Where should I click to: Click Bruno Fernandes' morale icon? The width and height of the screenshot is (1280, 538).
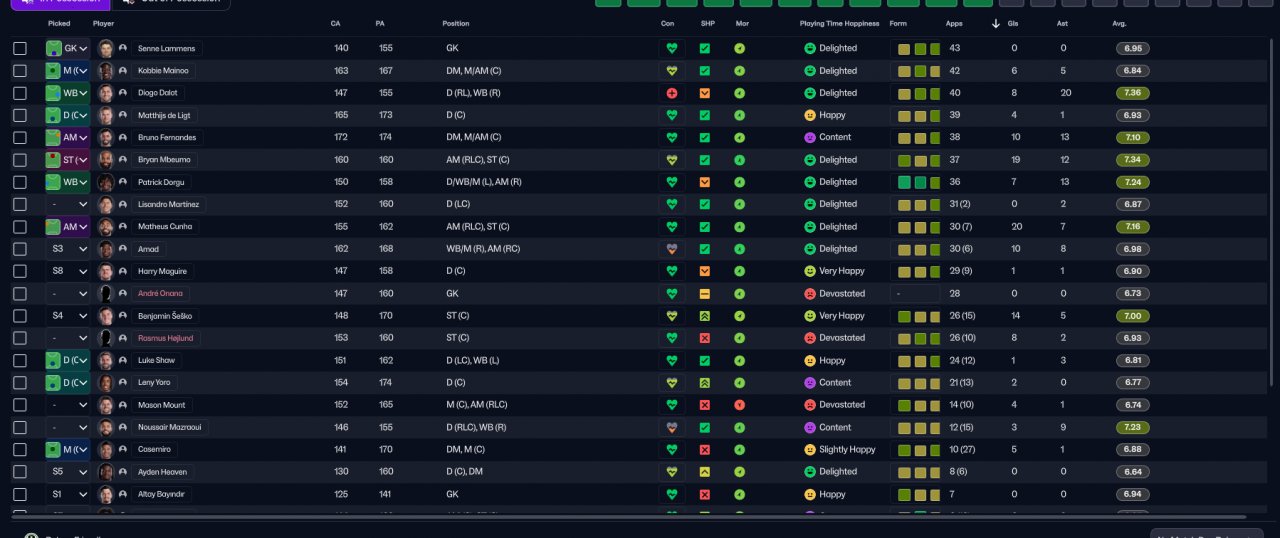[x=739, y=138]
